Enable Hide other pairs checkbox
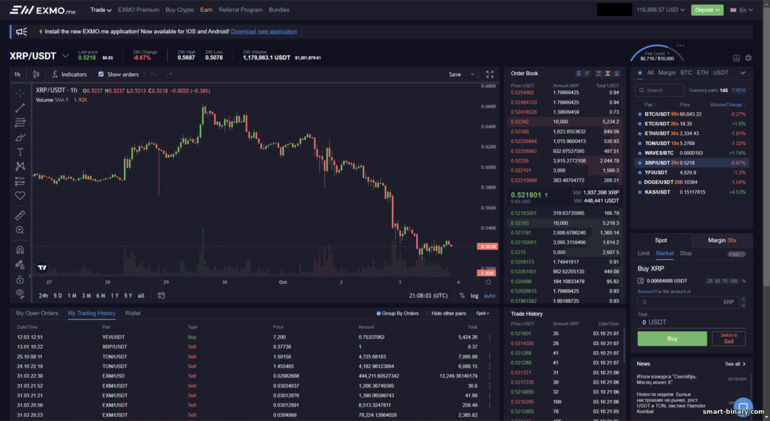The width and height of the screenshot is (770, 421). click(x=428, y=313)
